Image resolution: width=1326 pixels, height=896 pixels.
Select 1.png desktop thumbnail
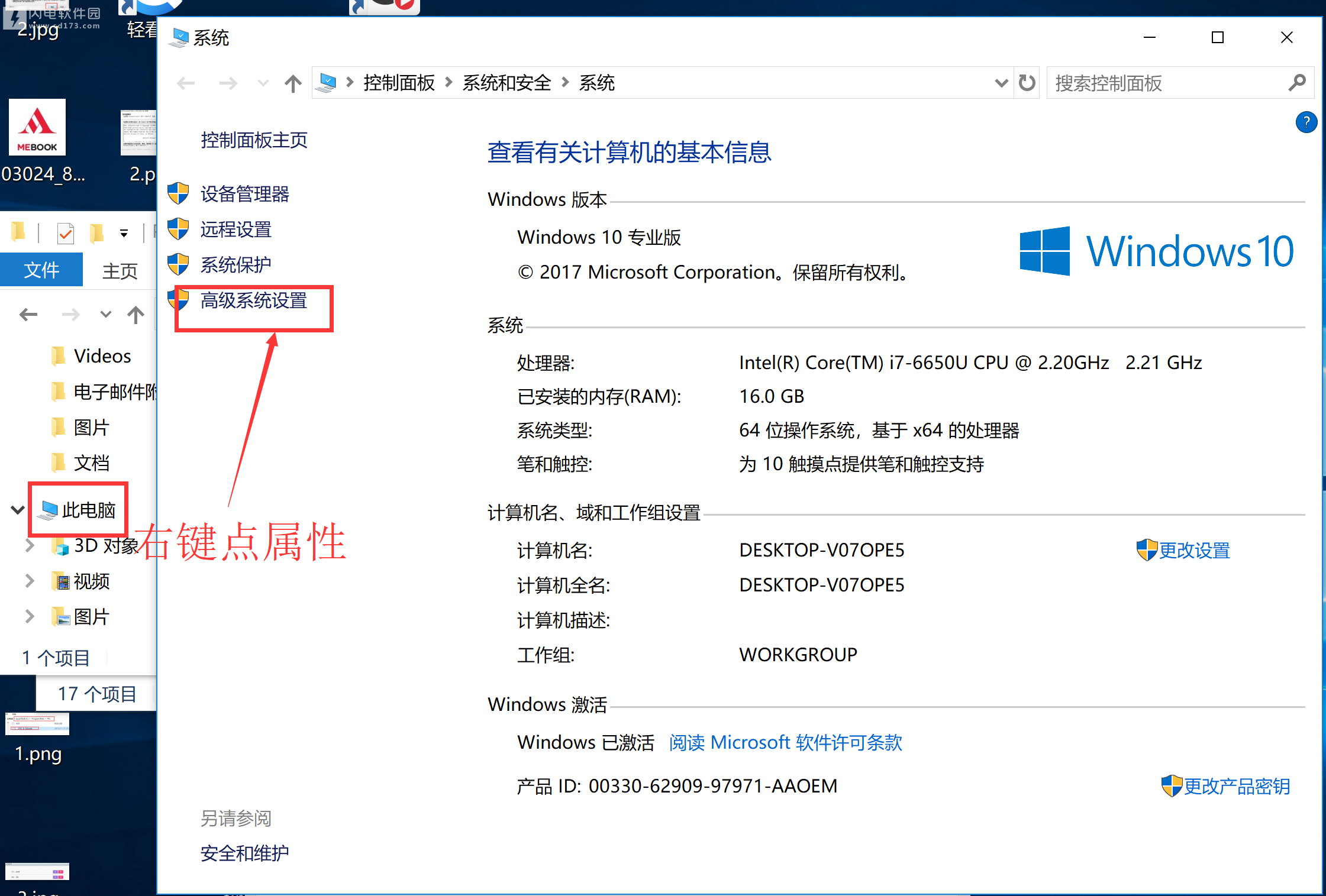(38, 739)
